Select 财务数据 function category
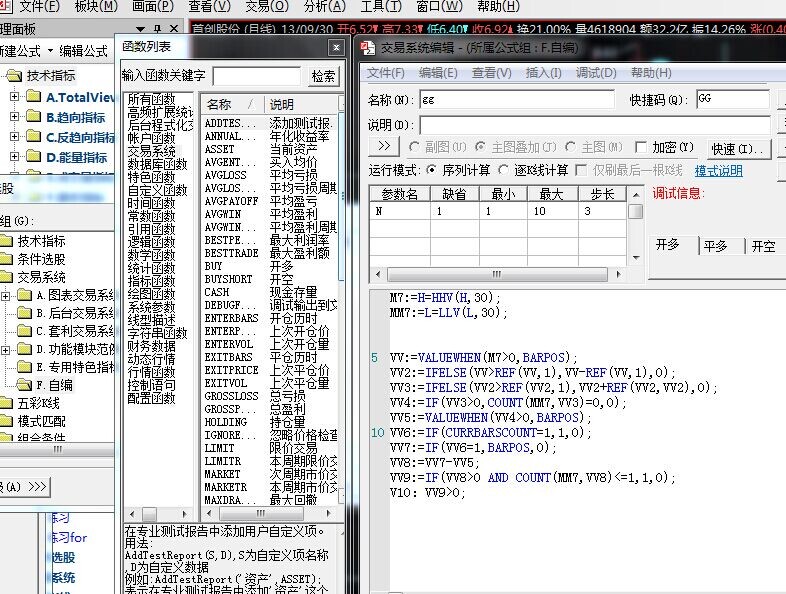This screenshot has width=786, height=594. [151, 346]
